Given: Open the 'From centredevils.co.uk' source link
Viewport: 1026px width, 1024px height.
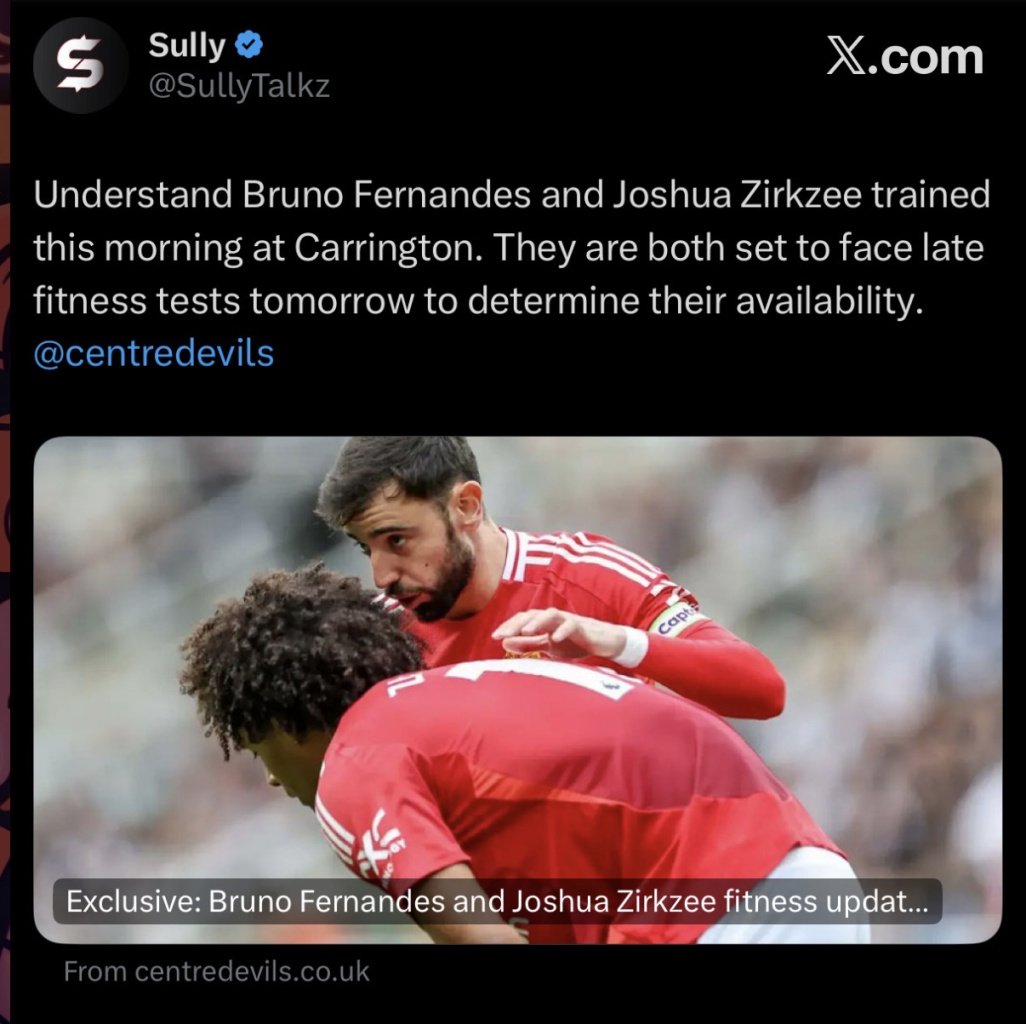Looking at the screenshot, I should point(217,971).
